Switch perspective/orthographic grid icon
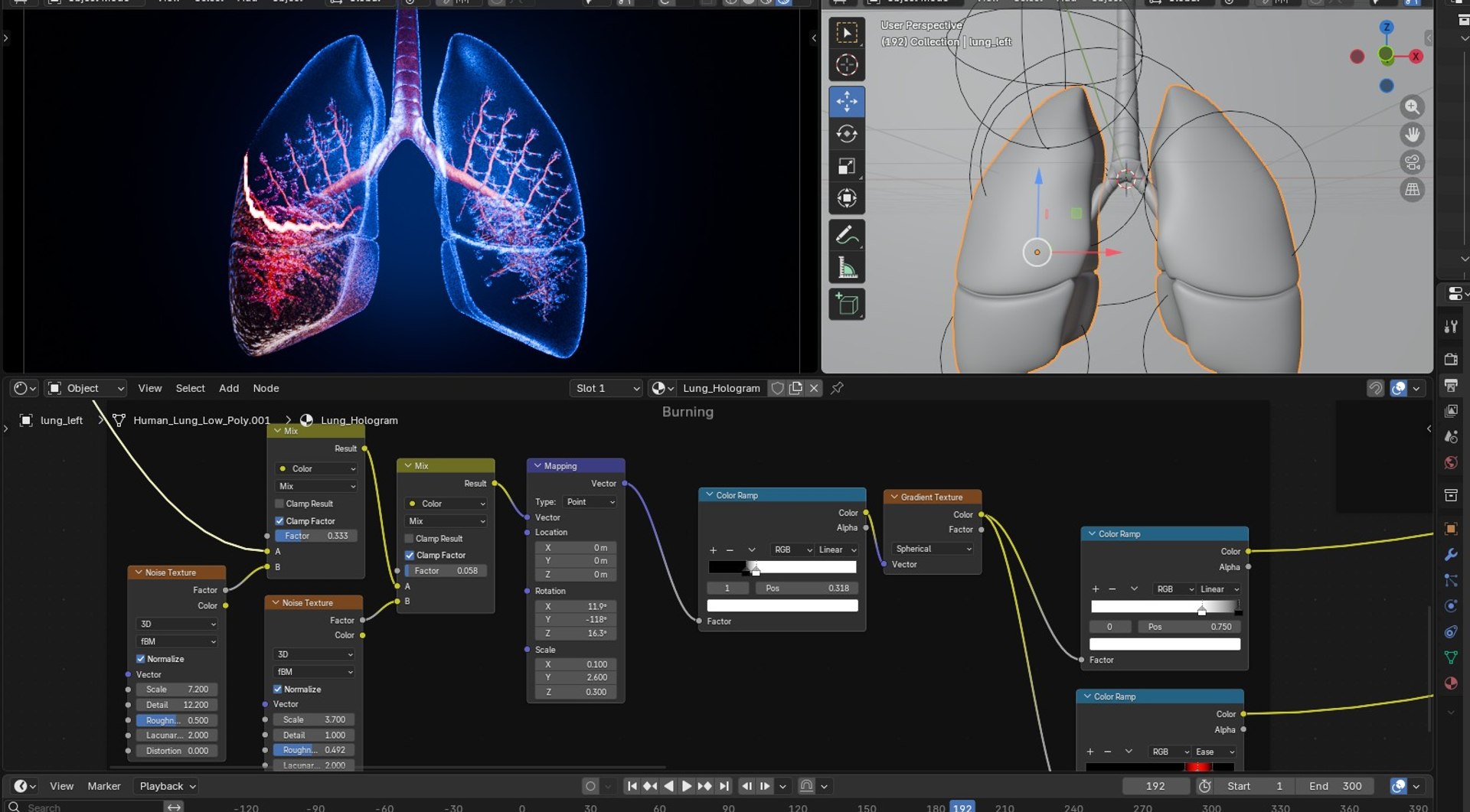Viewport: 1470px width, 812px height. (1413, 189)
